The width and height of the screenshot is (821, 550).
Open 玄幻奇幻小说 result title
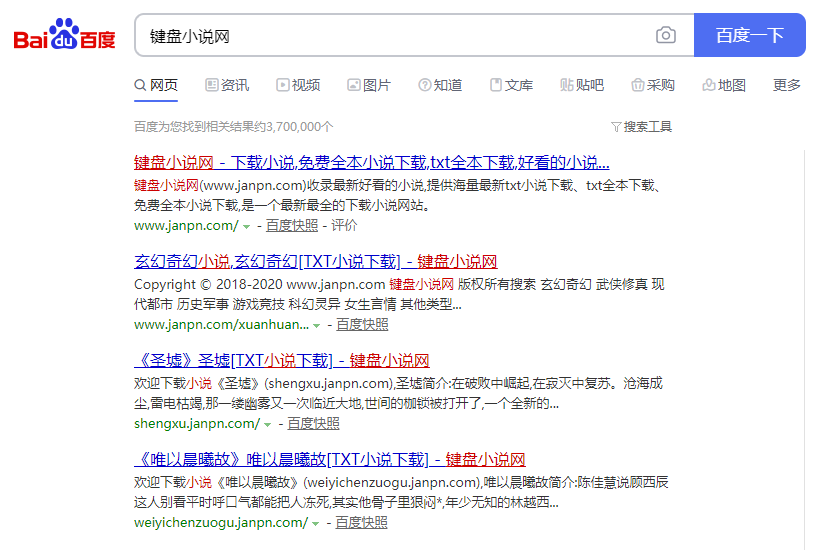point(316,261)
